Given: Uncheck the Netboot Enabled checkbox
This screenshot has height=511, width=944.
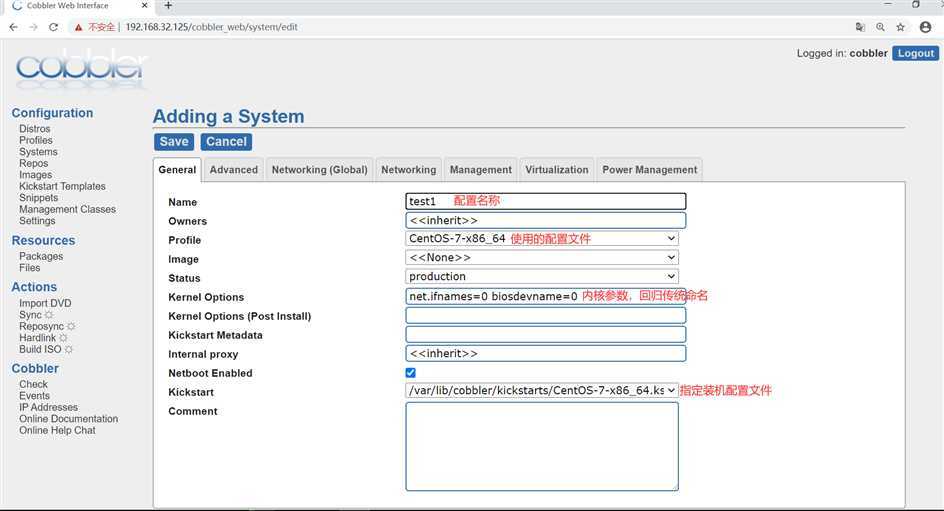Looking at the screenshot, I should (x=411, y=373).
